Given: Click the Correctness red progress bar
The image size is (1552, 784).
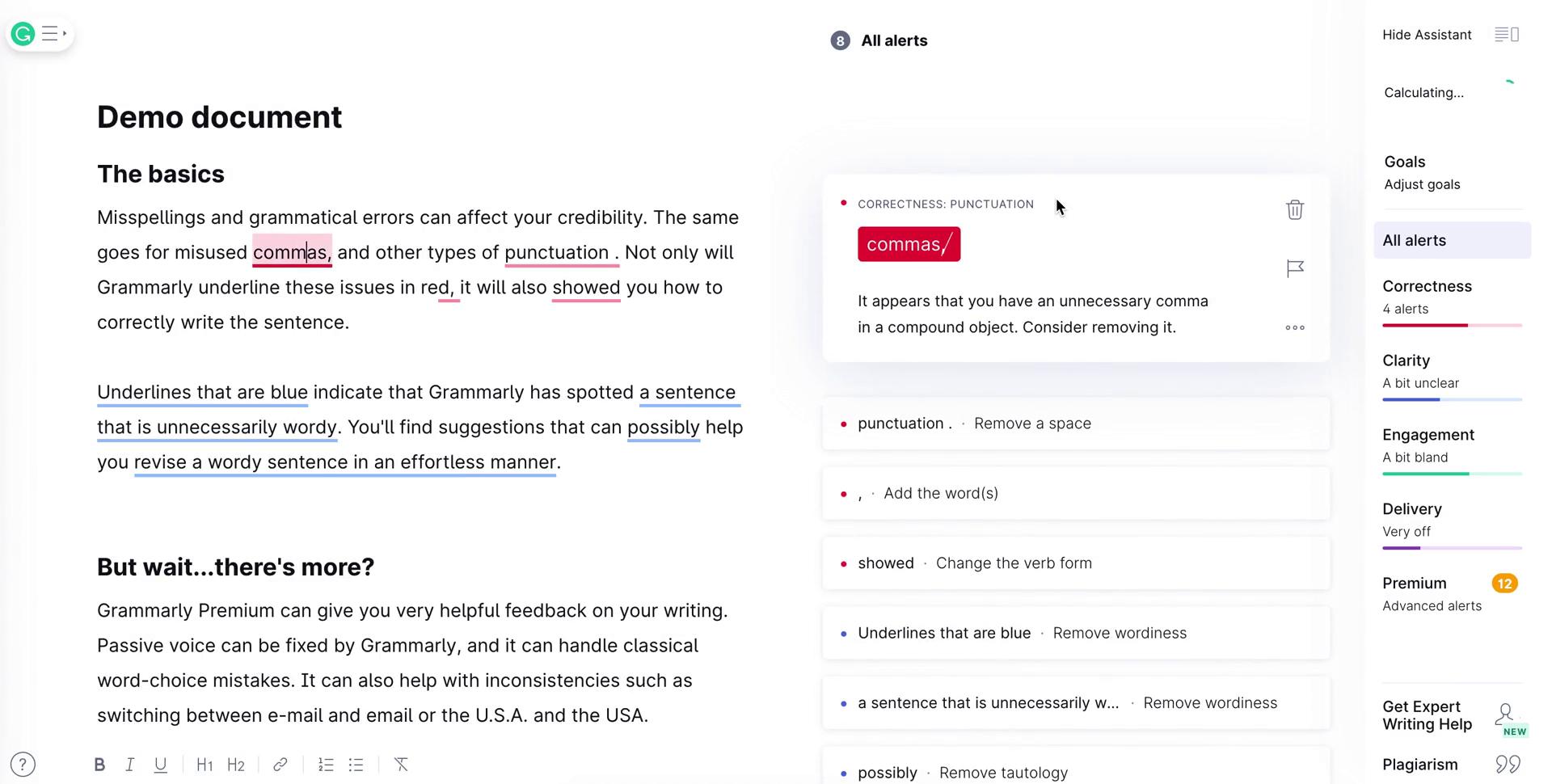Looking at the screenshot, I should point(1452,325).
